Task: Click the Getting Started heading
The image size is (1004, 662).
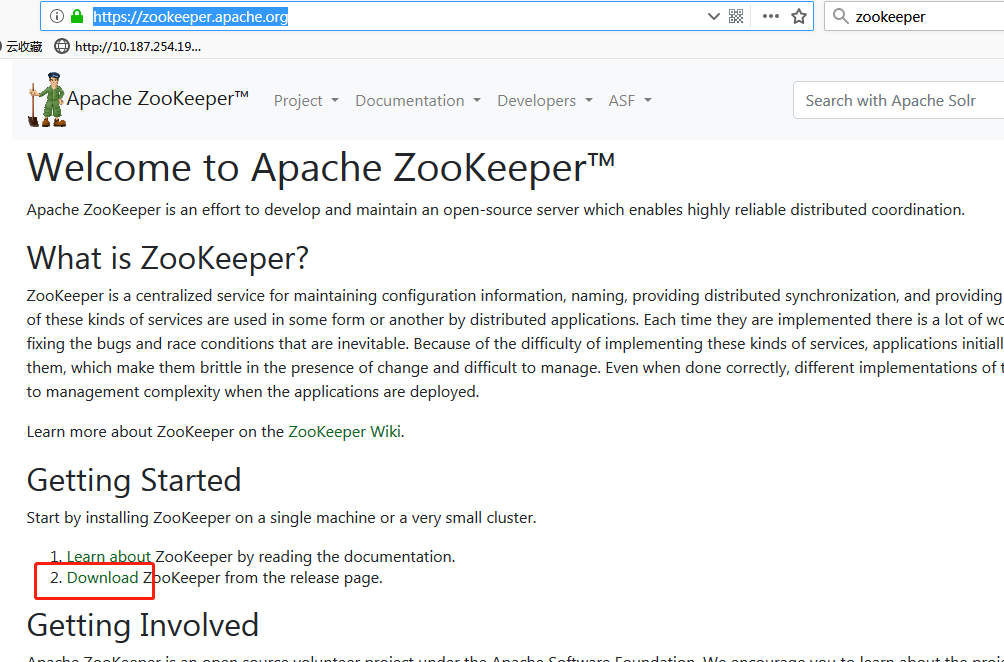Action: pos(134,480)
